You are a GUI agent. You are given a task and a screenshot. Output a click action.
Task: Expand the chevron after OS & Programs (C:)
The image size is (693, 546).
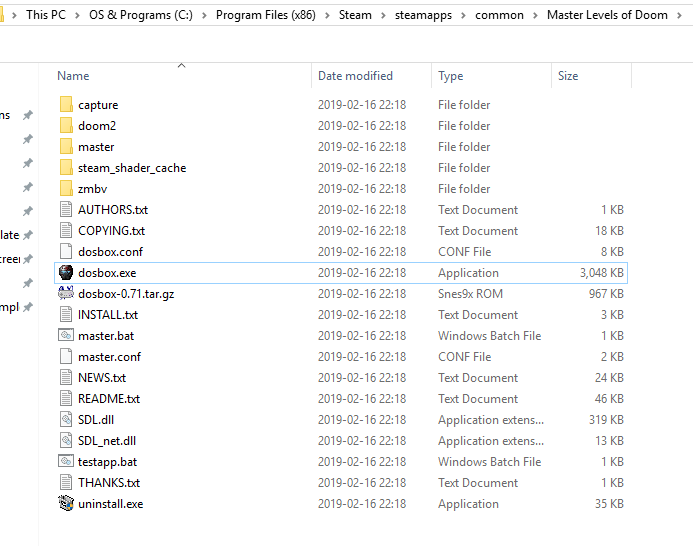click(204, 15)
